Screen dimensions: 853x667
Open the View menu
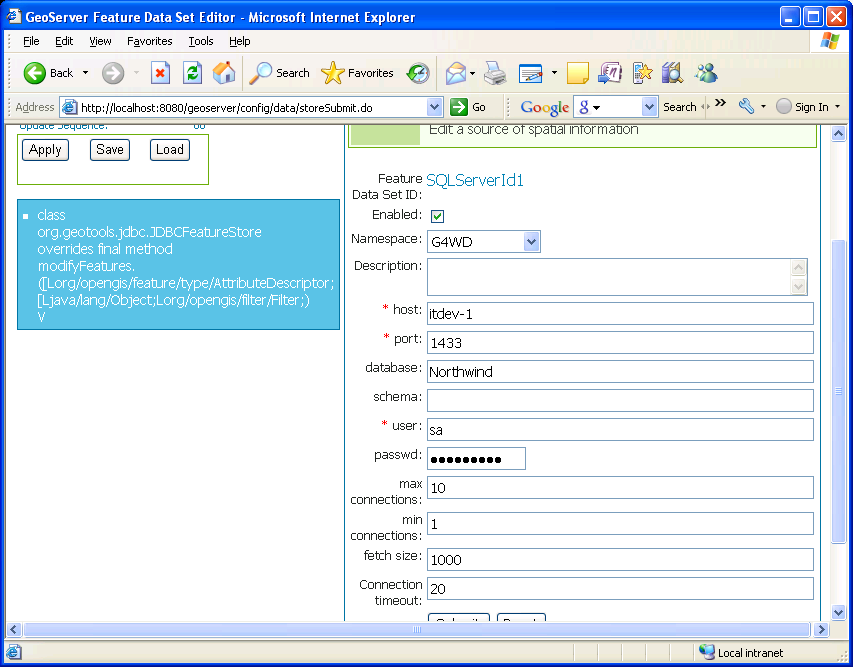[x=100, y=41]
